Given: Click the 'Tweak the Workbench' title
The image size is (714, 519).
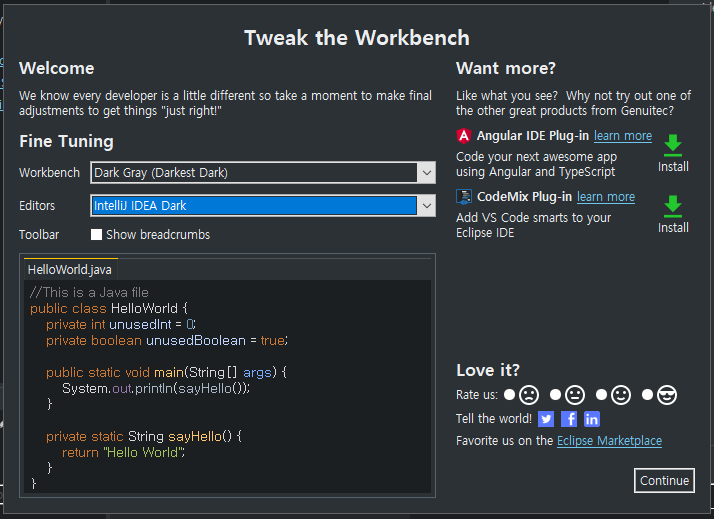Looking at the screenshot, I should [357, 38].
